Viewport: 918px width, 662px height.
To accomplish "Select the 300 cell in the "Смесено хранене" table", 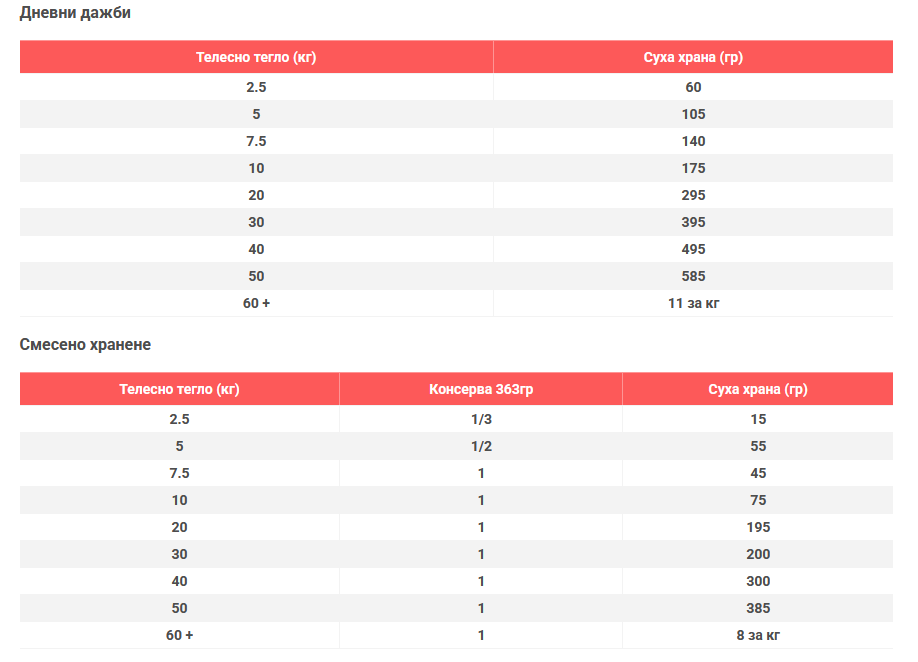I will (x=757, y=581).
